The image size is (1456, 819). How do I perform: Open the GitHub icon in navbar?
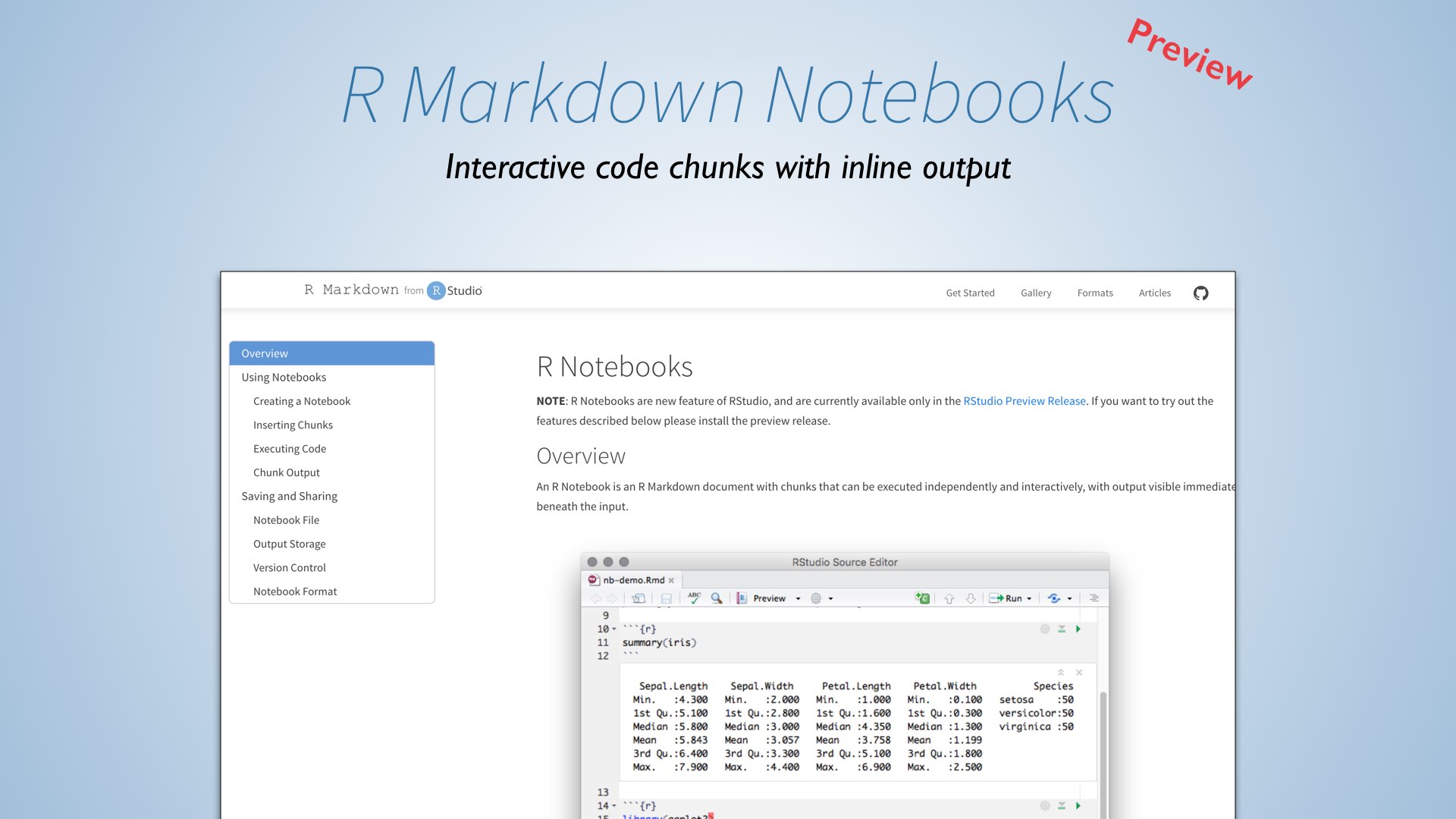pos(1200,293)
